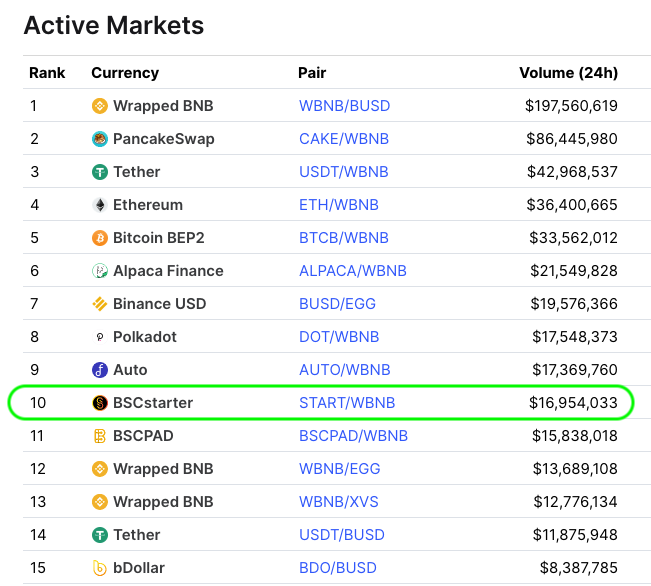
Task: Select the BSCPAD currency name
Action: pos(143,436)
